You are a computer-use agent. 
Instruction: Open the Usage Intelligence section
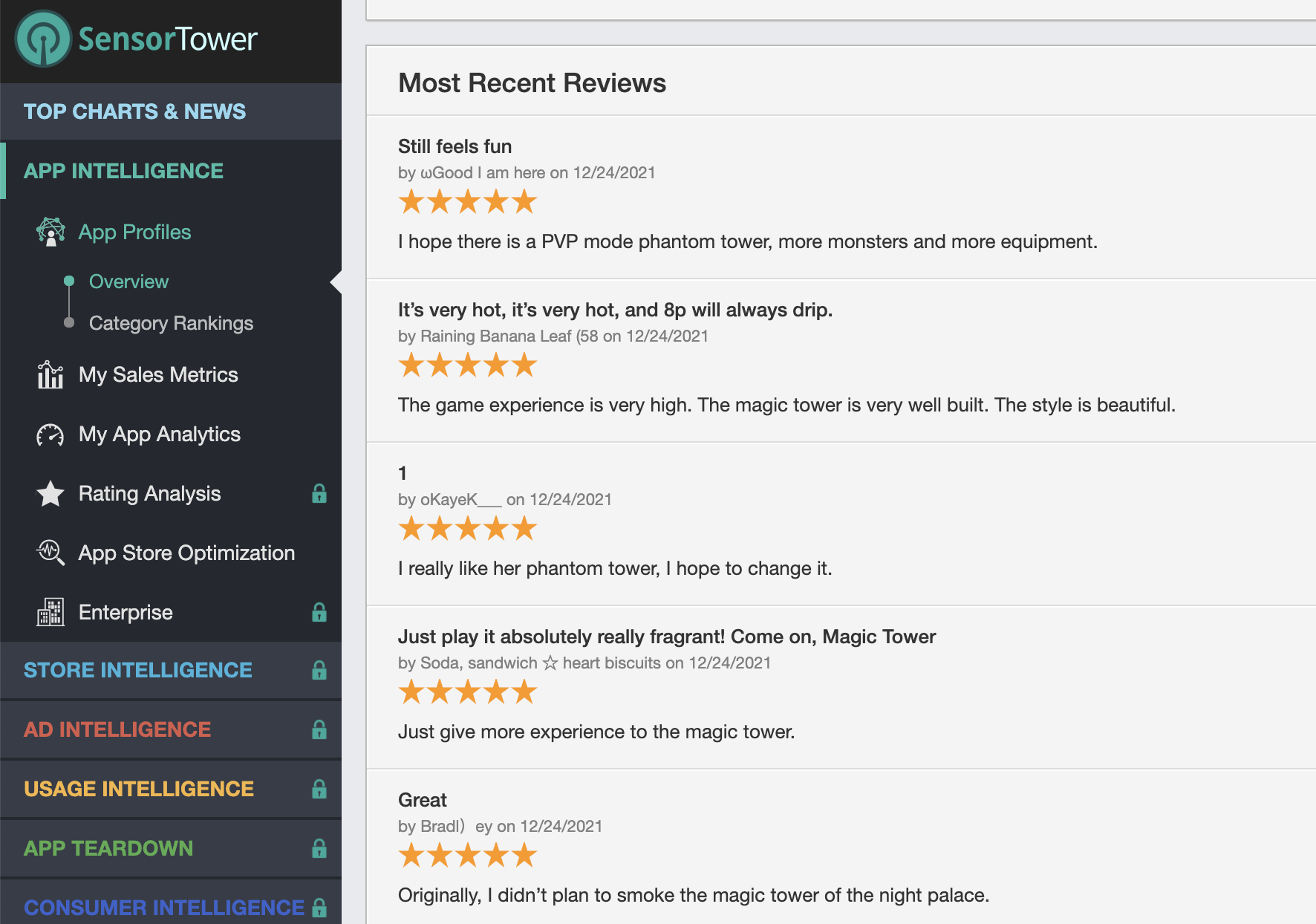(139, 789)
